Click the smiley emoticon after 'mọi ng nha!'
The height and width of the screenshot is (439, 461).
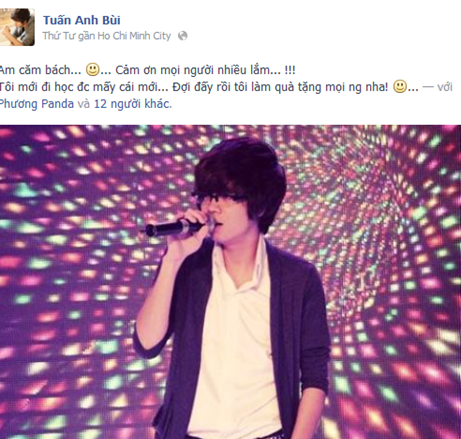tap(400, 87)
